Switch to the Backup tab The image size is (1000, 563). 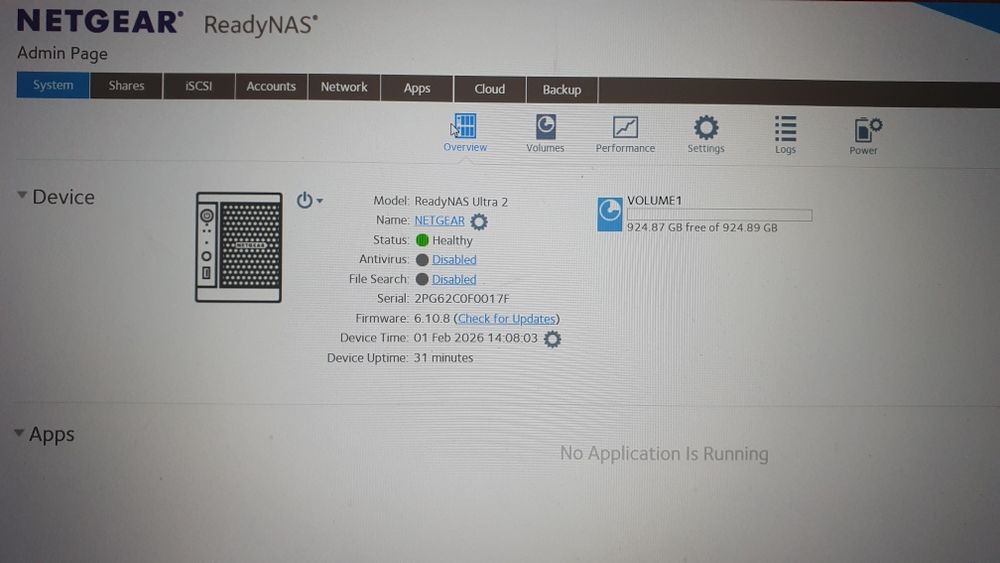click(x=562, y=90)
